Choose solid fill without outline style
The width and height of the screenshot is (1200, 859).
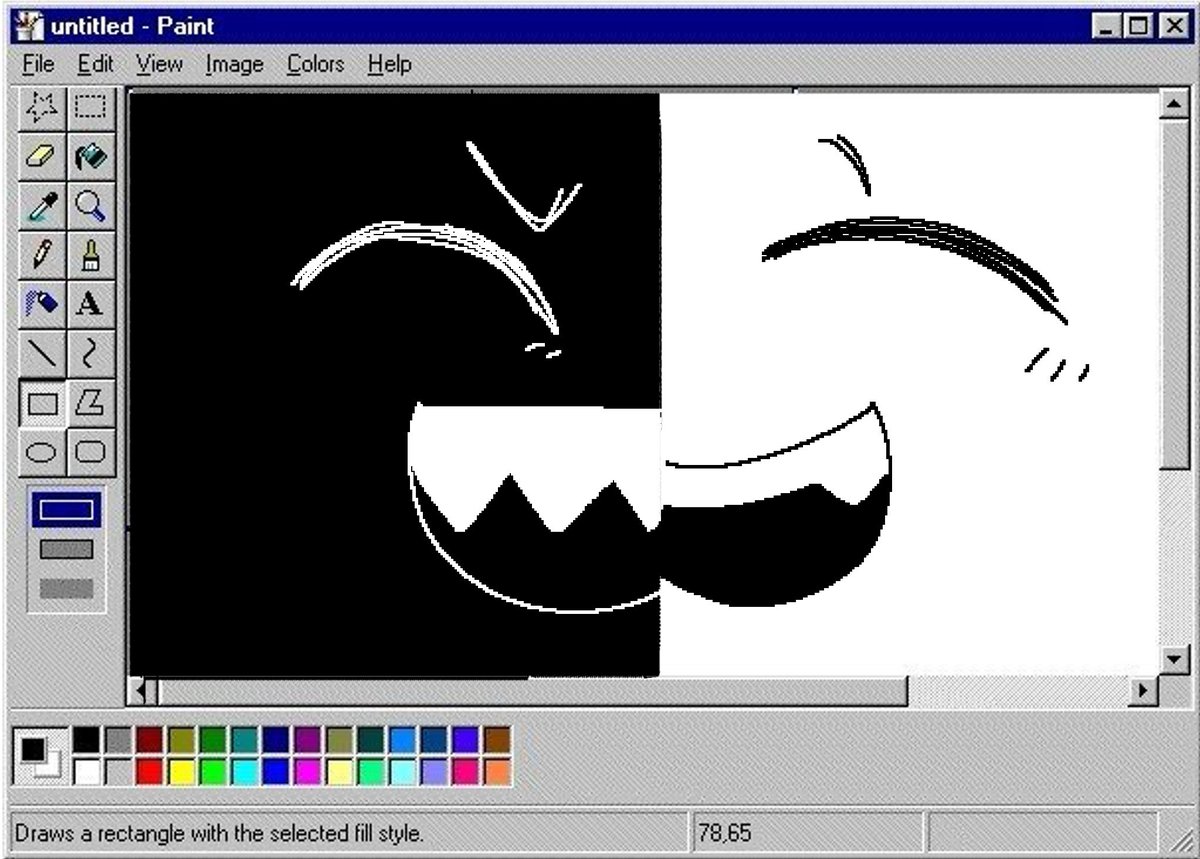click(66, 588)
